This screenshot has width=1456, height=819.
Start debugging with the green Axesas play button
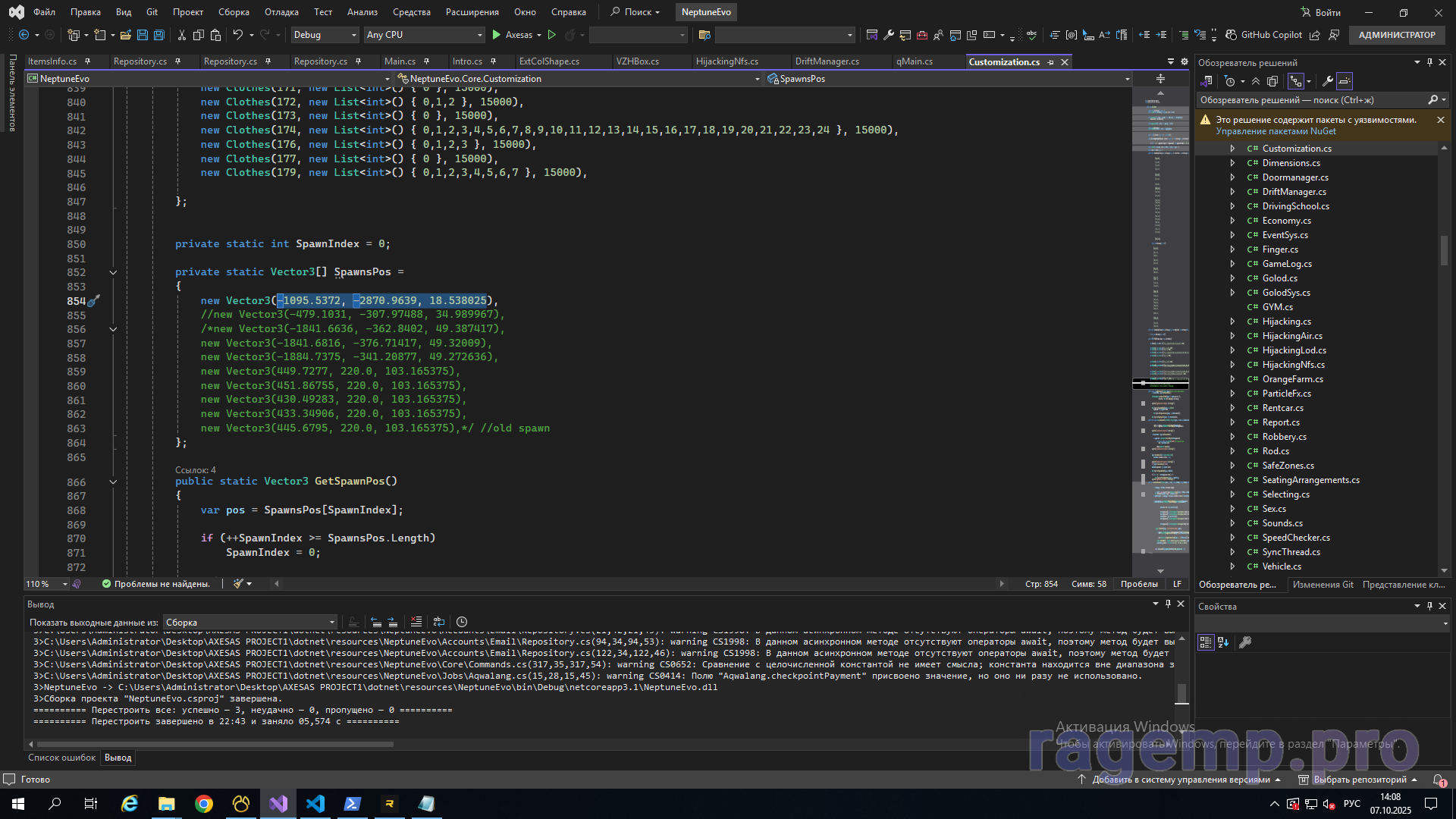pyautogui.click(x=497, y=35)
